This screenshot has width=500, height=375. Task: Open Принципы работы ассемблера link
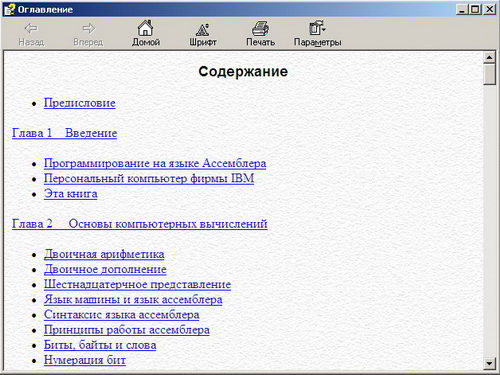pos(127,330)
